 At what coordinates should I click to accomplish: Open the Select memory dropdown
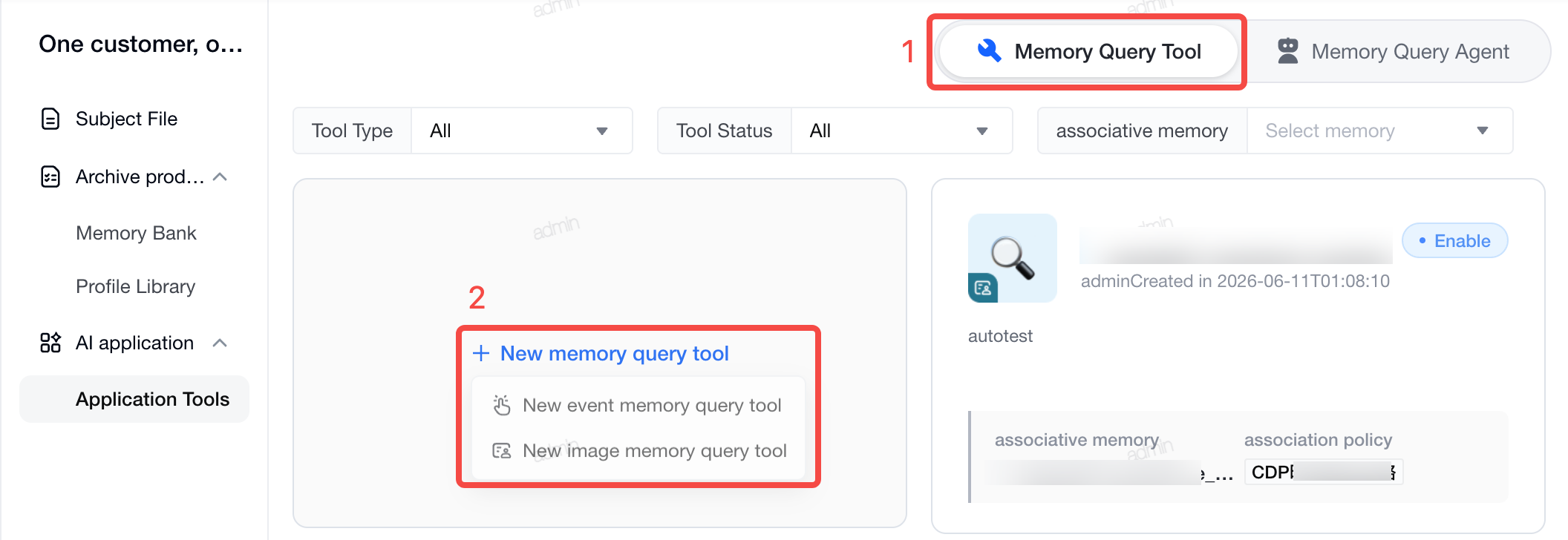[1379, 131]
